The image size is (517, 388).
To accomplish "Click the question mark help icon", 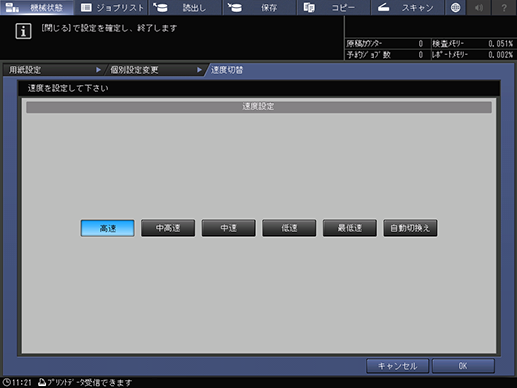I will tap(504, 7).
